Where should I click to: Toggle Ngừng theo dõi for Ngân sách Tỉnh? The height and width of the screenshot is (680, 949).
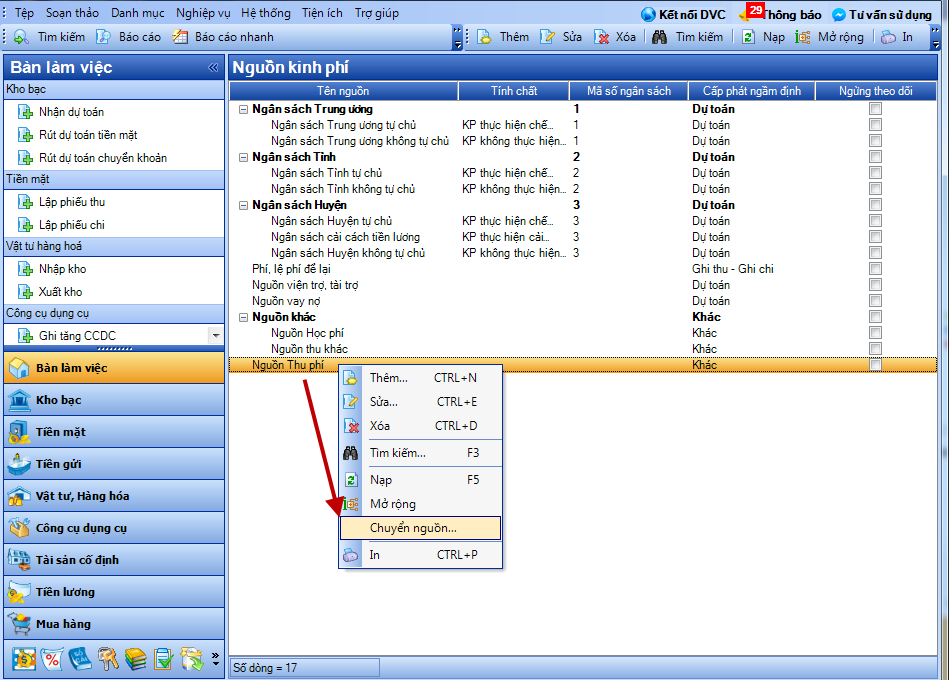[x=875, y=157]
